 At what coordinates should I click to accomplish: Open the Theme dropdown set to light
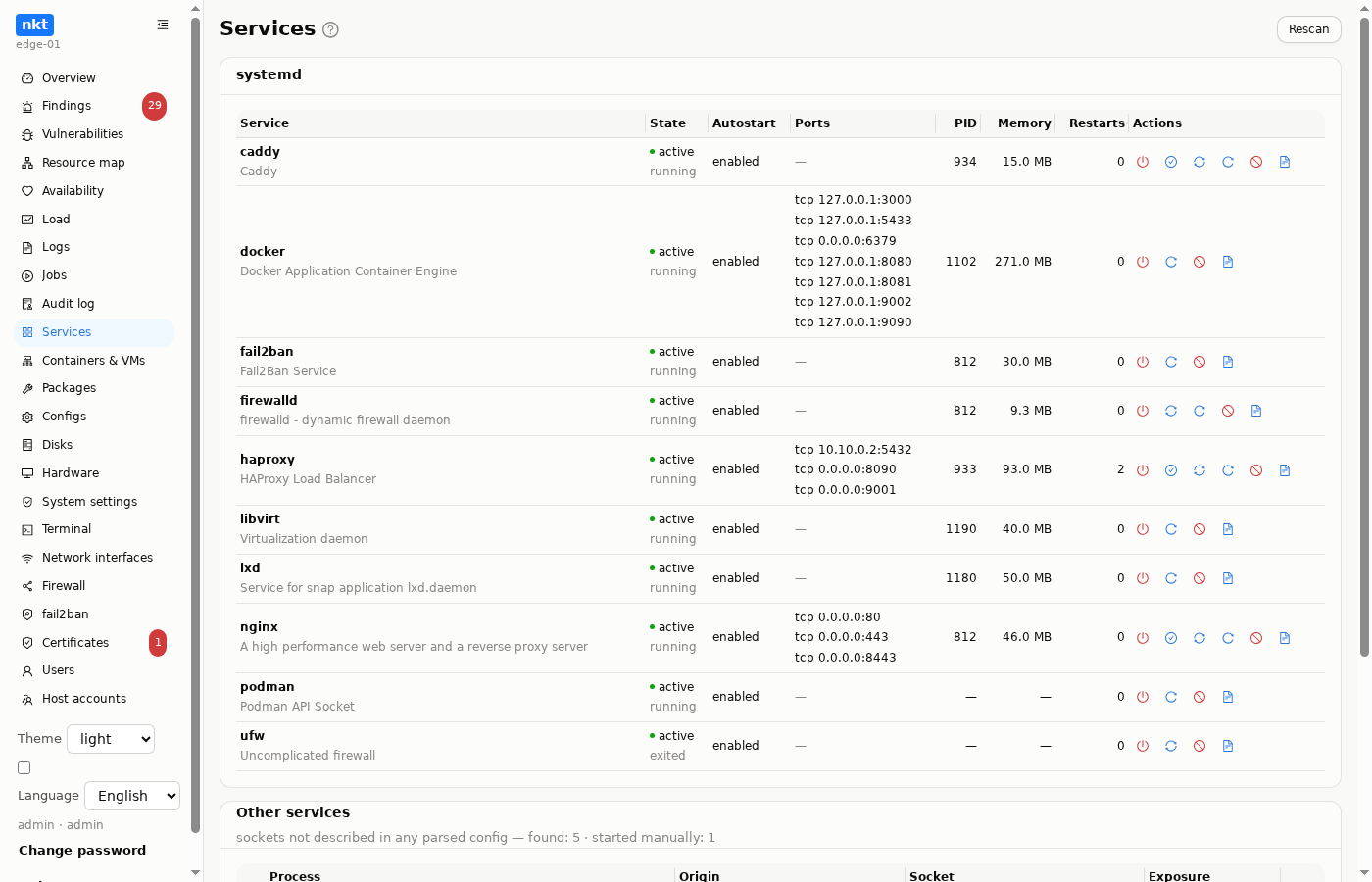[x=111, y=739]
